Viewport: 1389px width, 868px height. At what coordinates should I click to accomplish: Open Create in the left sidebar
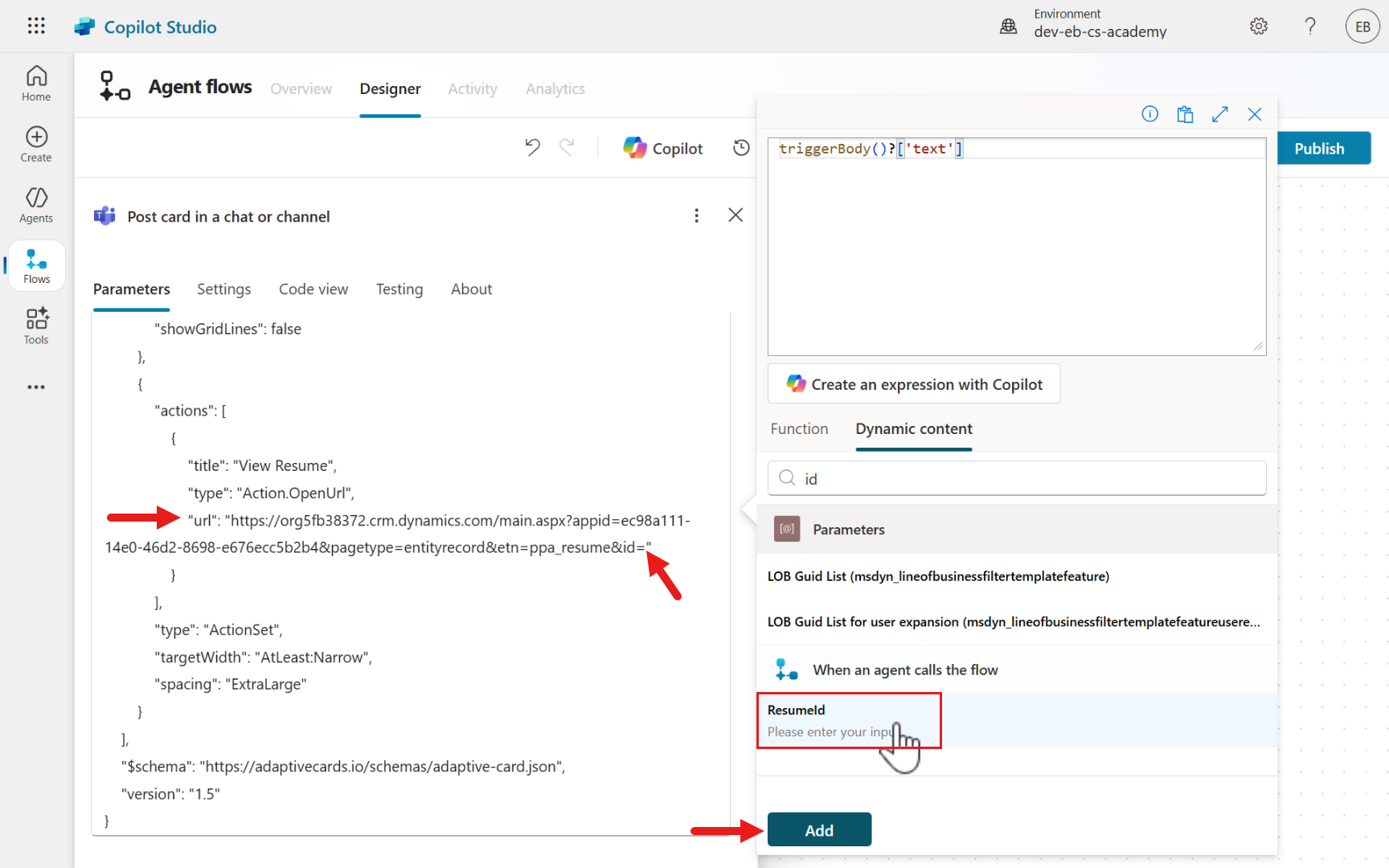point(36,145)
